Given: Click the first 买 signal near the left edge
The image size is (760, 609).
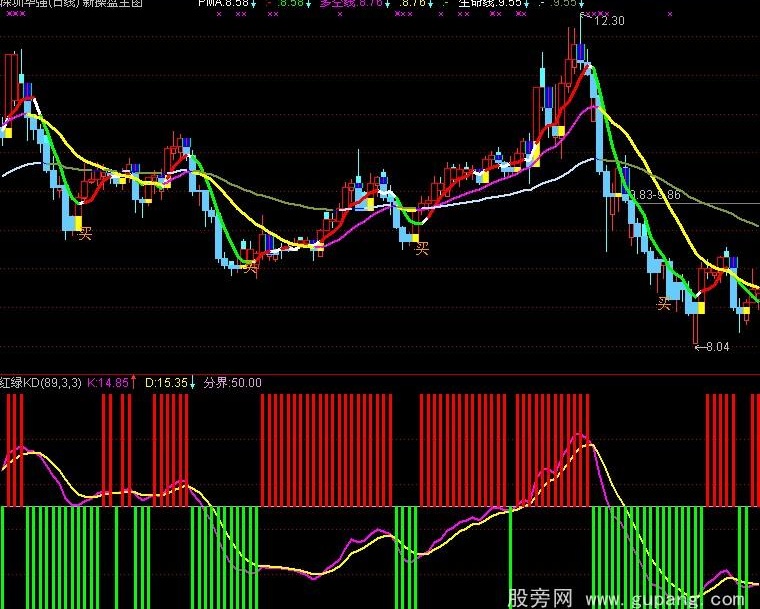Looking at the screenshot, I should pyautogui.click(x=85, y=234).
